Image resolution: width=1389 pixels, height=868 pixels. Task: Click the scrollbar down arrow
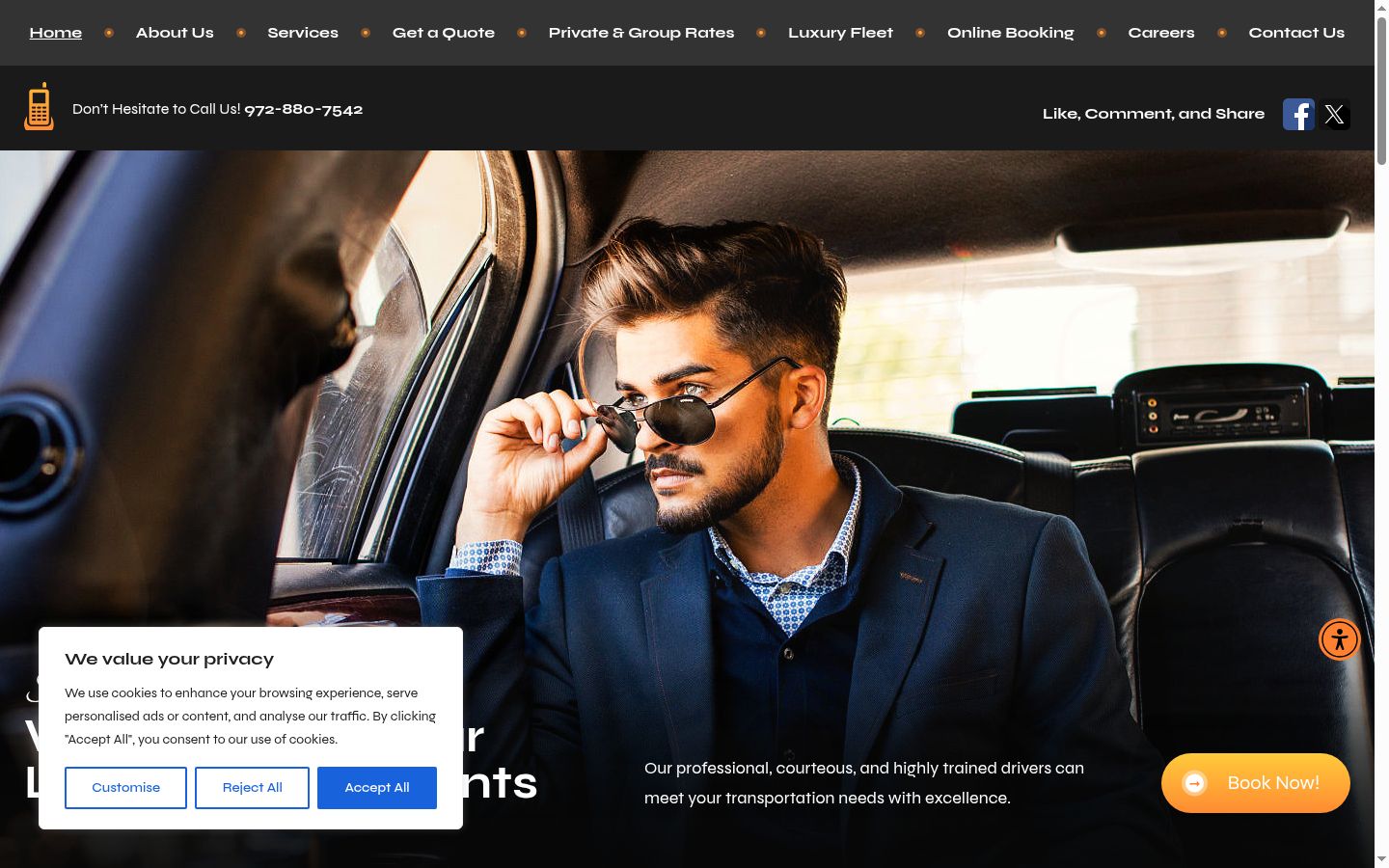pos(1381,859)
